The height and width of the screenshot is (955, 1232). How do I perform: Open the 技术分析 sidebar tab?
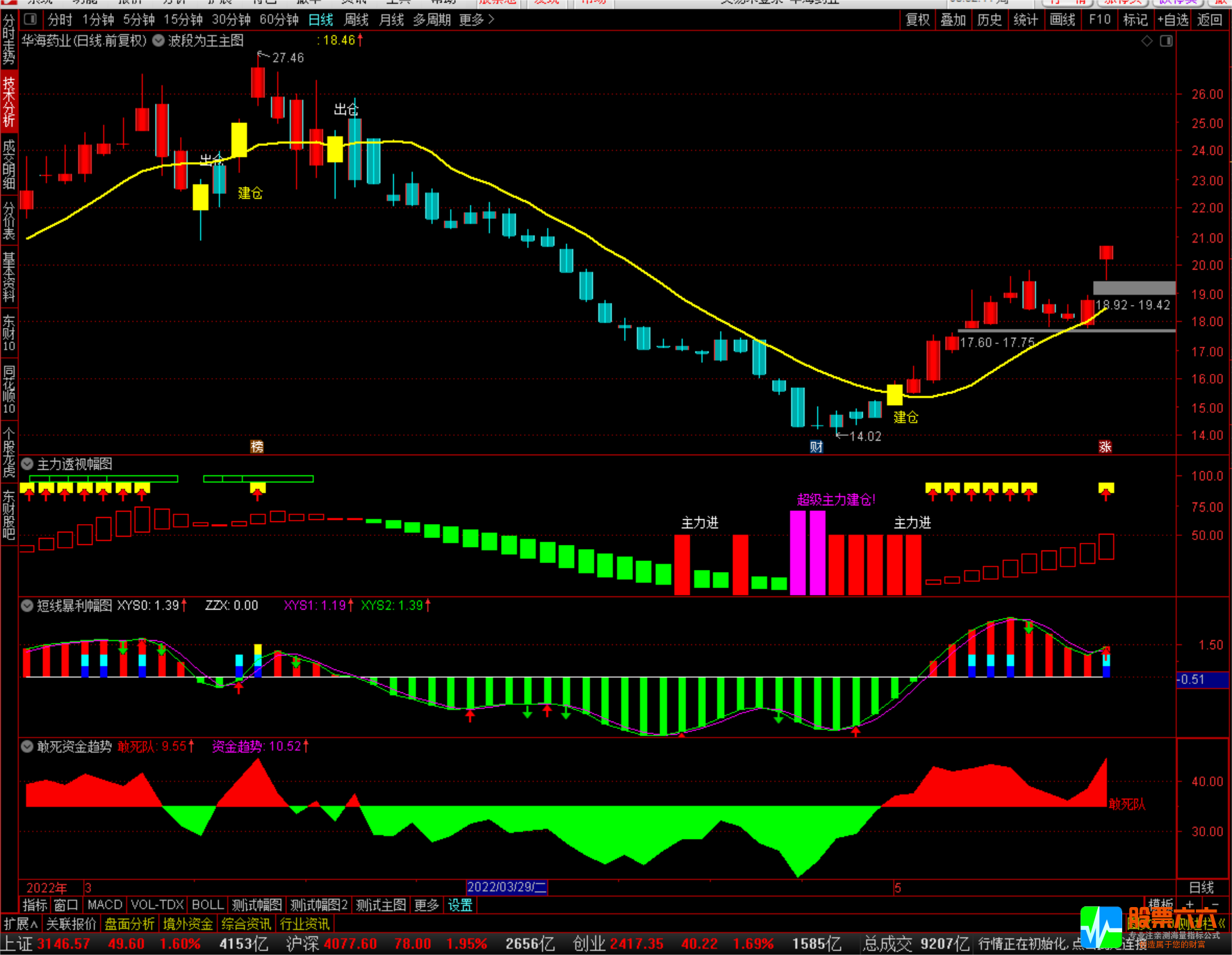click(9, 101)
